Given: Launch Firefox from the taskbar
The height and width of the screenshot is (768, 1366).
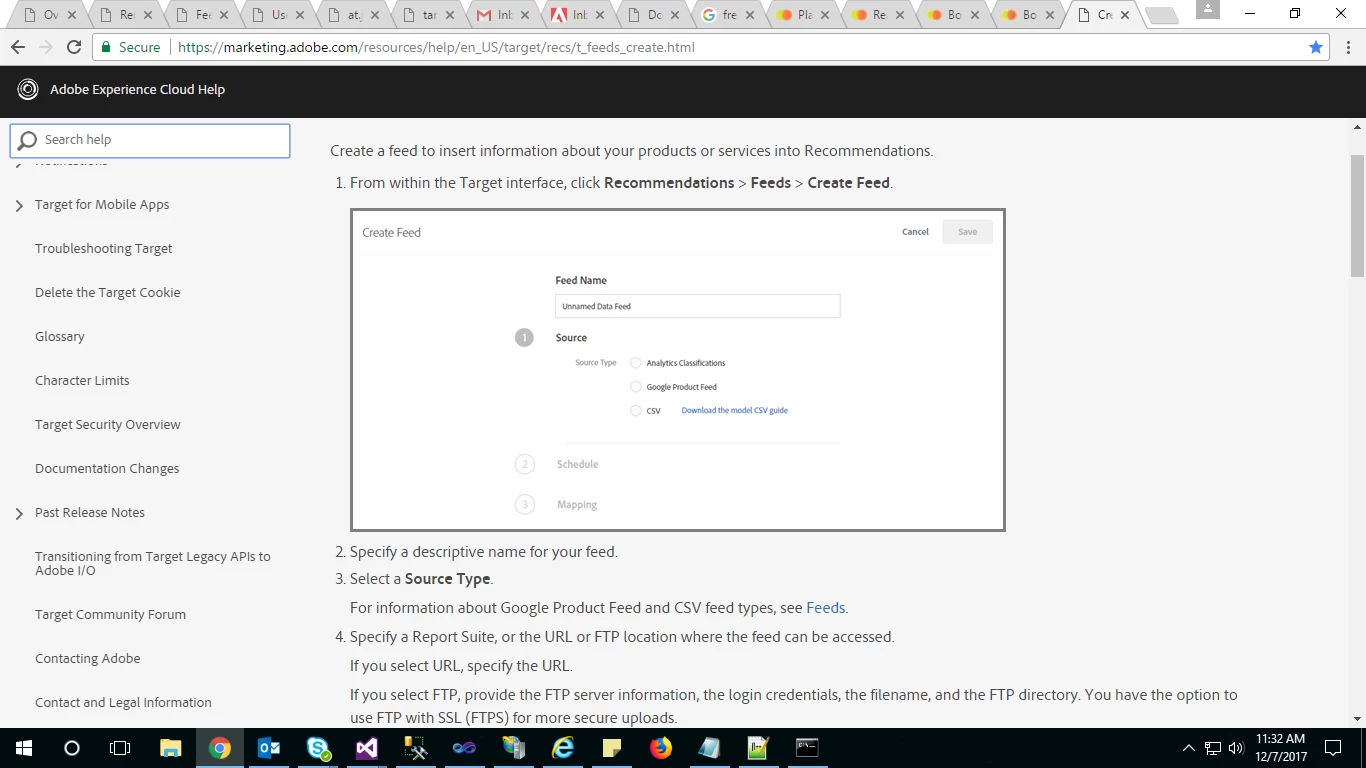Looking at the screenshot, I should click(660, 748).
